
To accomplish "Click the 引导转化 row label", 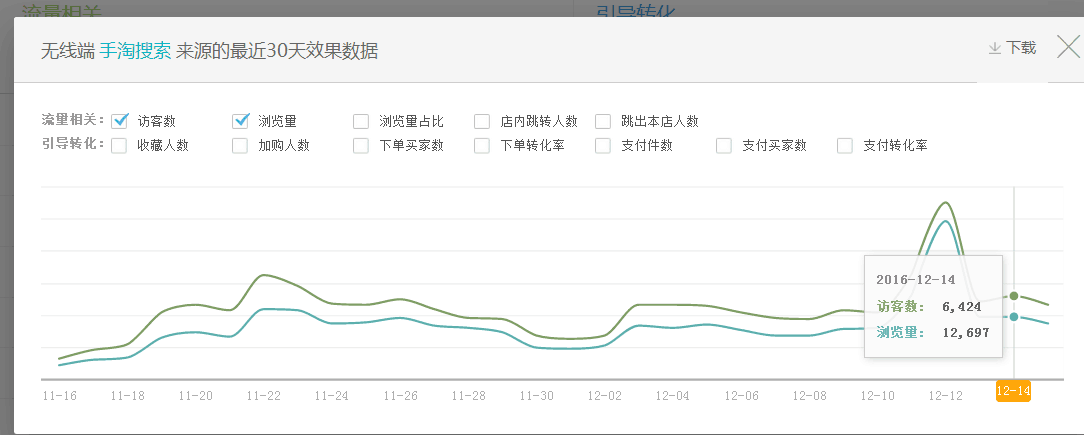I will (x=73, y=144).
